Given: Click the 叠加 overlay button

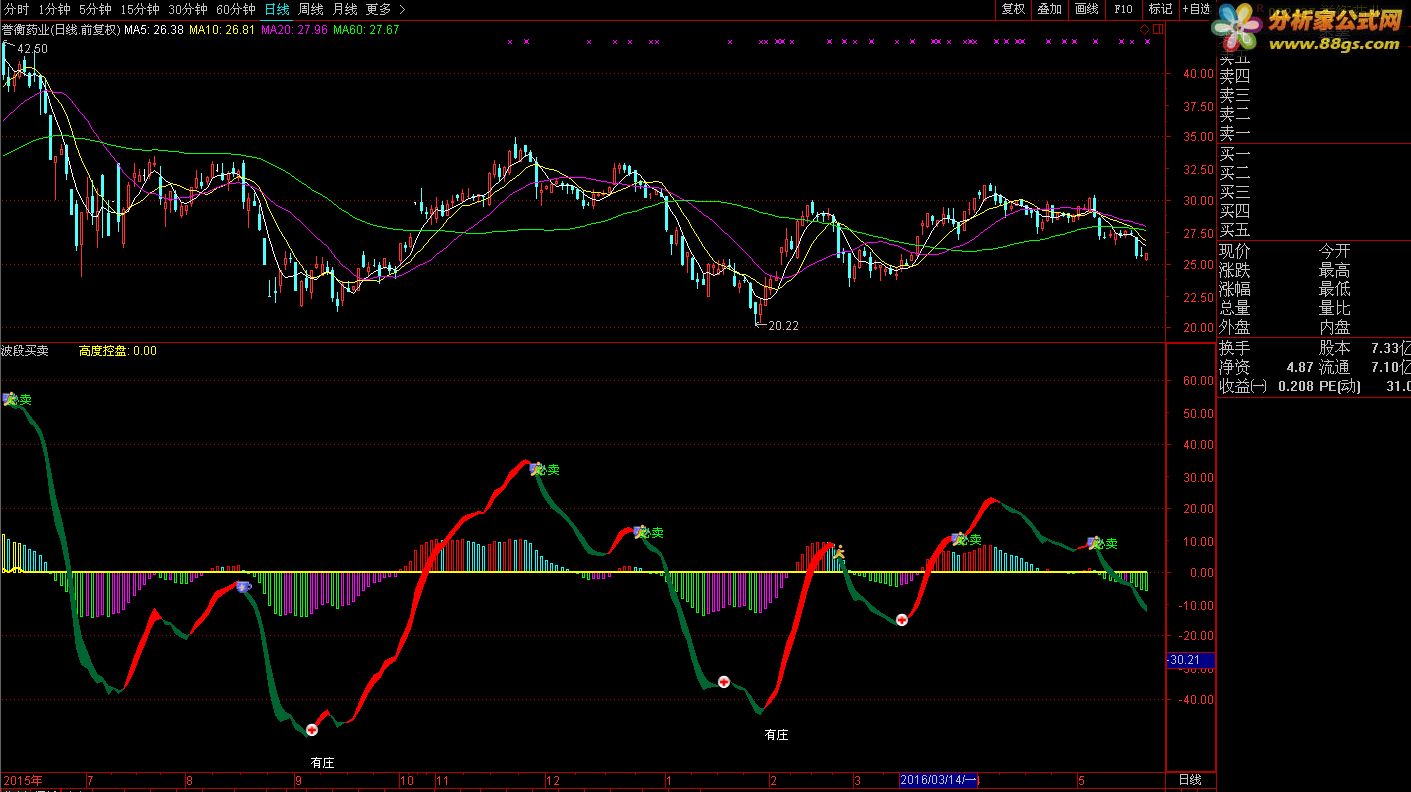Looking at the screenshot, I should (1049, 9).
